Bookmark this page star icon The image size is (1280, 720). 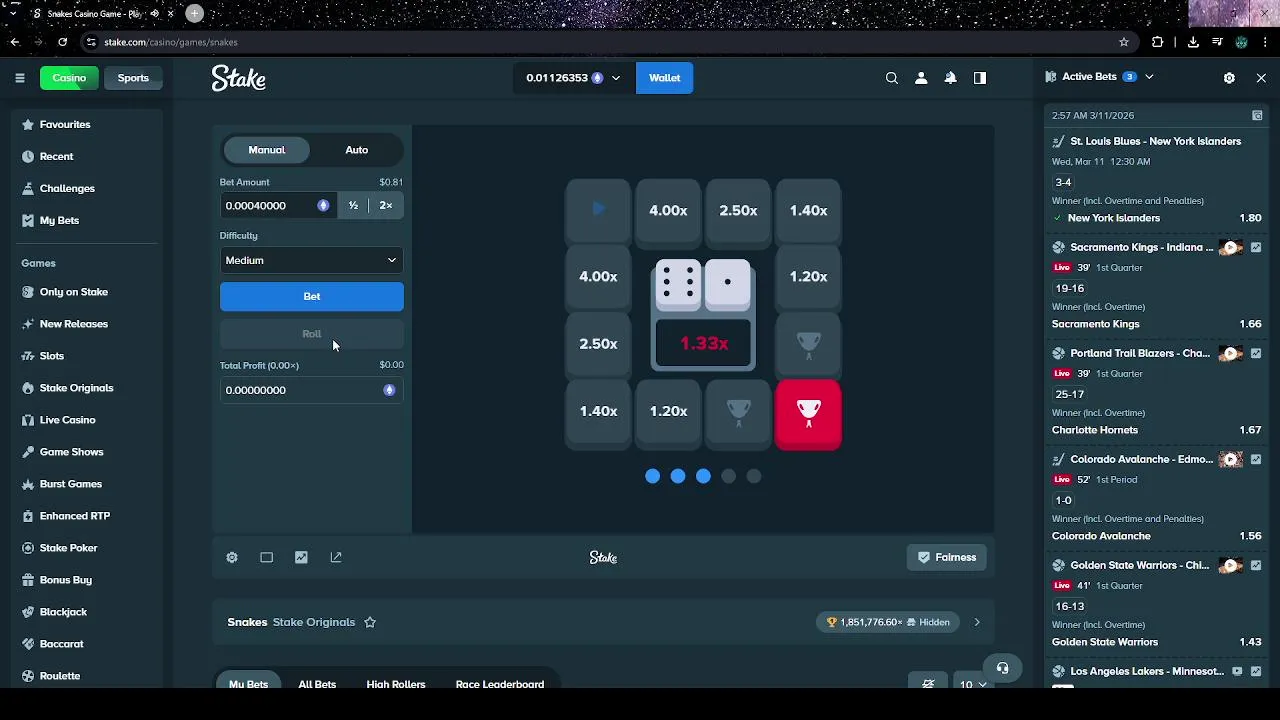coord(1124,42)
